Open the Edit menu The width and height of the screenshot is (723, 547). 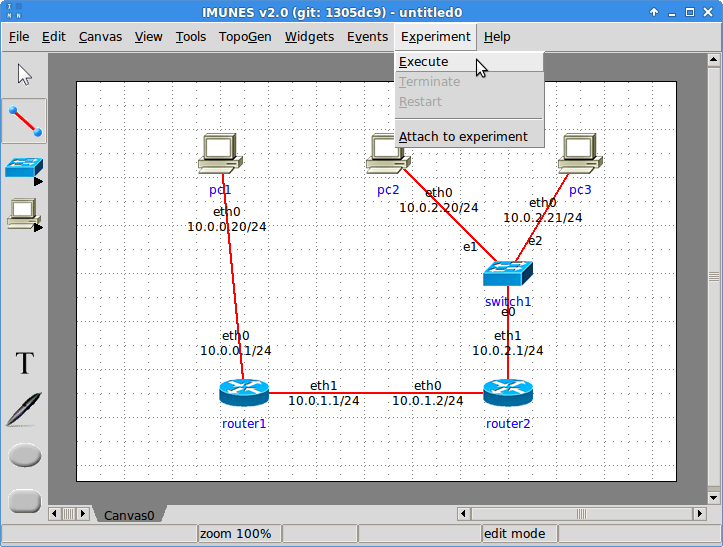coord(53,37)
